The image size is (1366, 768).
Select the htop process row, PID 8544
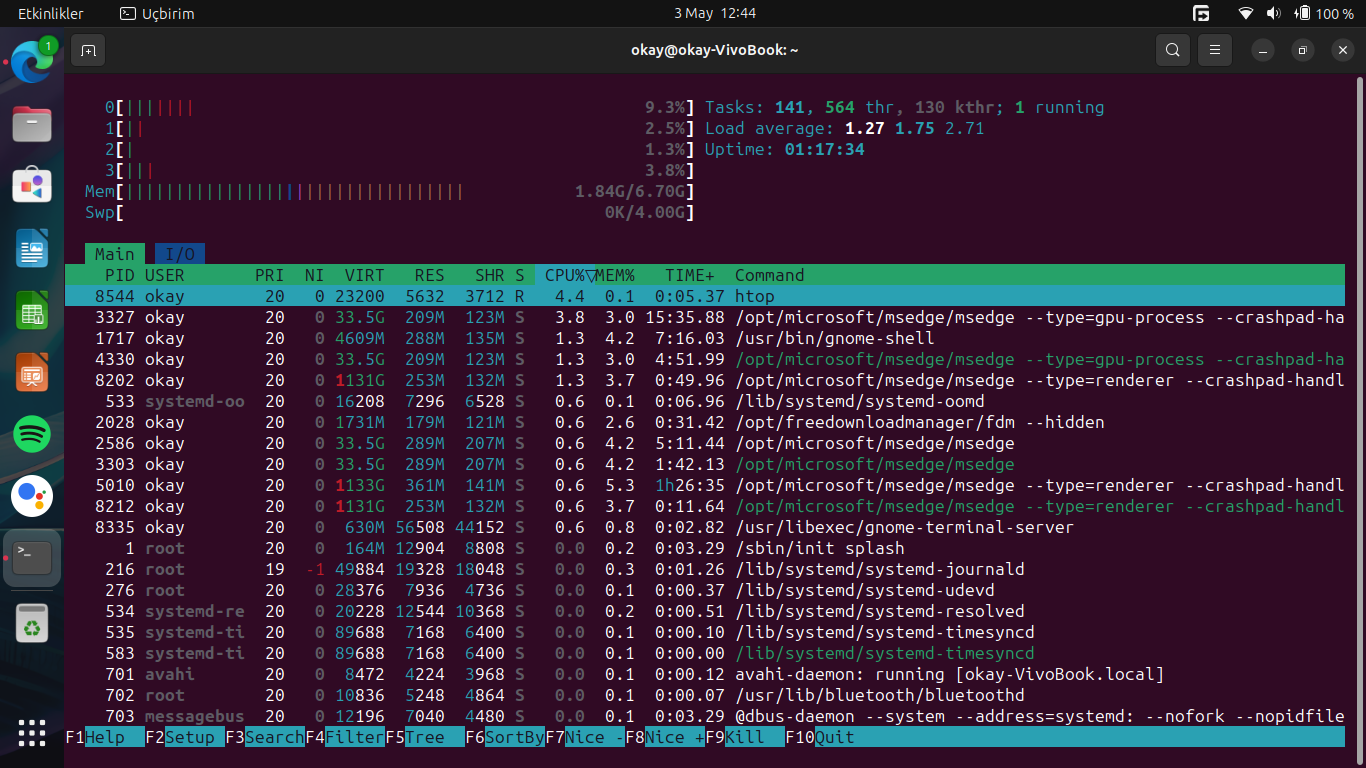click(x=705, y=296)
